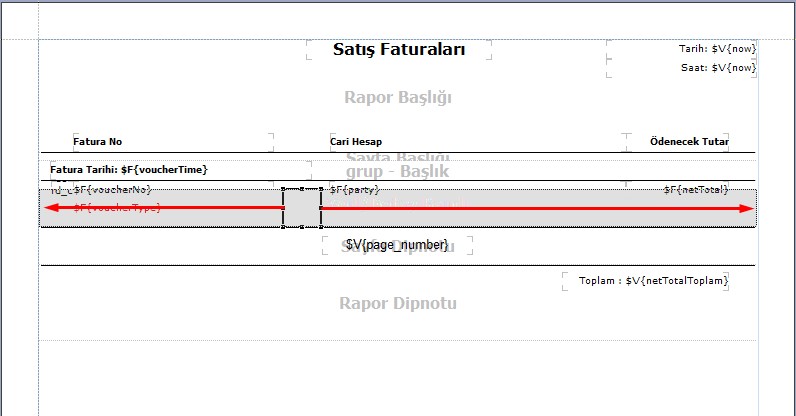Select the $V{page_number} field
Viewport: 796px width, 416px height.
coord(397,245)
